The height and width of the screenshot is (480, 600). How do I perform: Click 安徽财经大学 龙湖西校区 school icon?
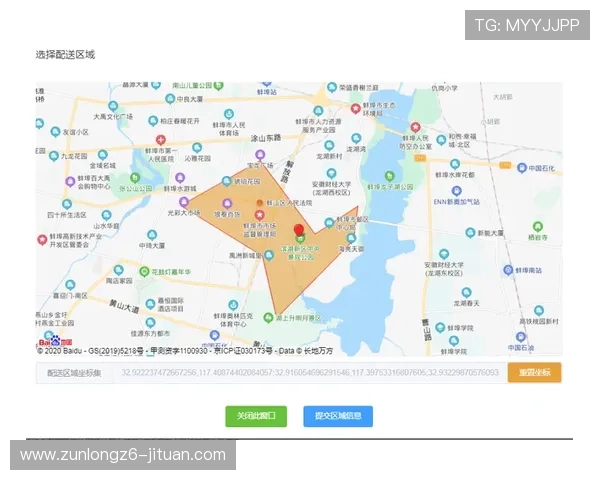331,173
